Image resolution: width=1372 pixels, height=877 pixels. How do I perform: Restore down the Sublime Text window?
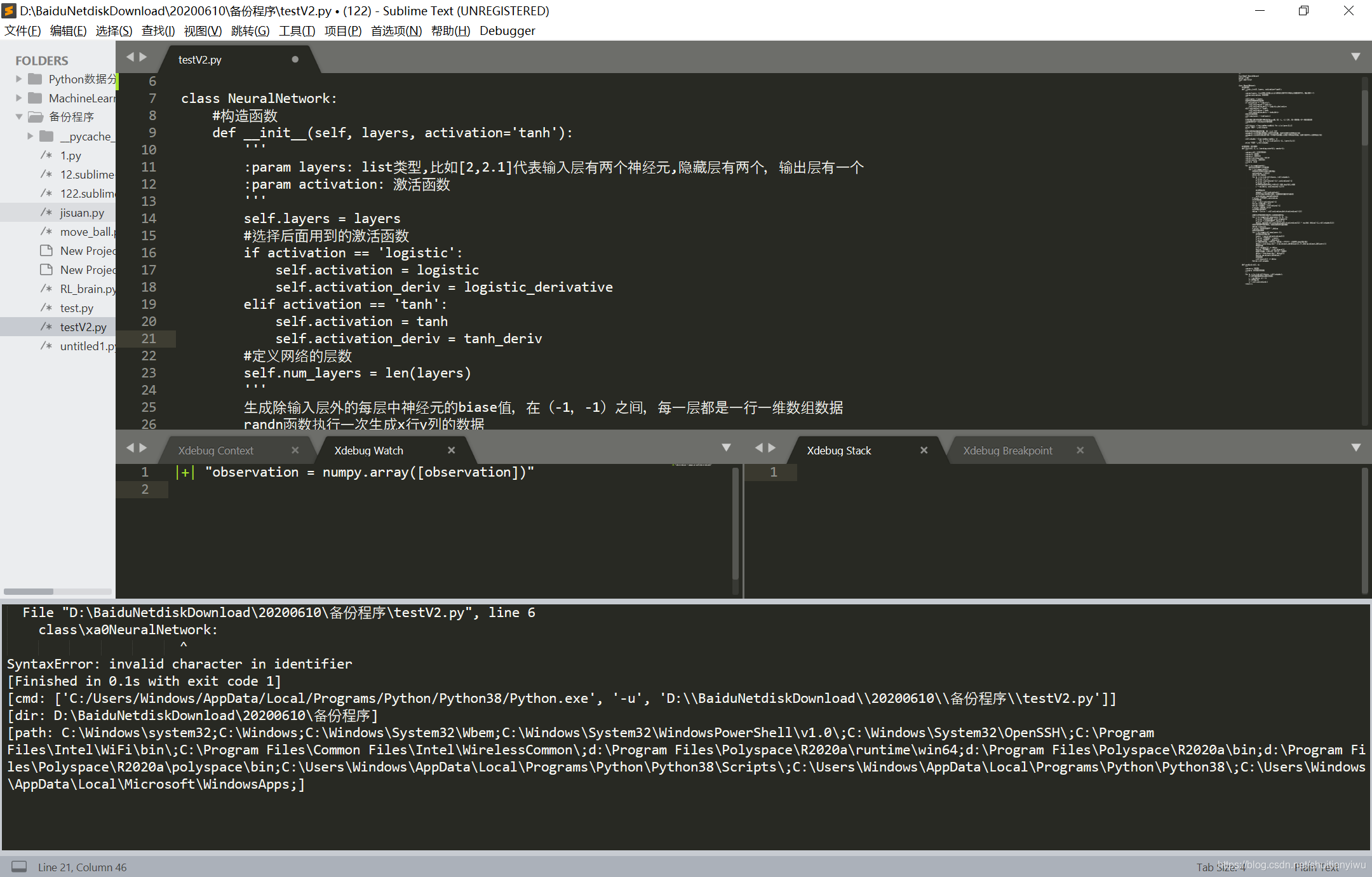(x=1303, y=11)
